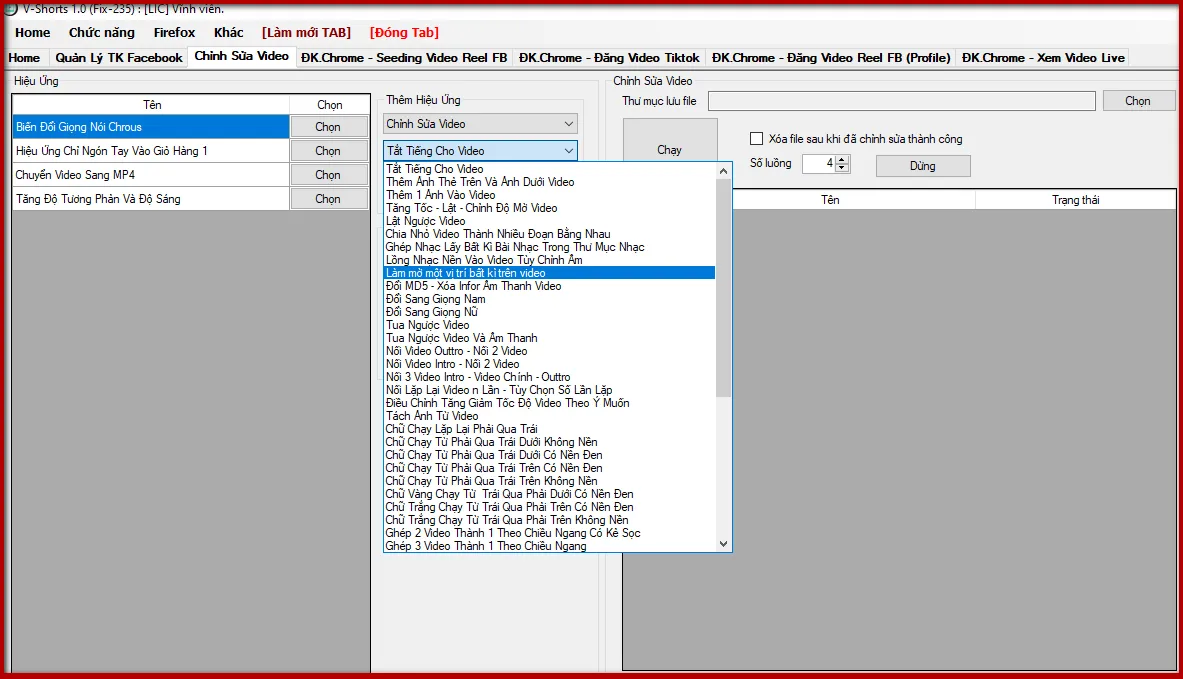1183x679 pixels.
Task: Click Chọn button next to Thư mục lưu file
Action: pyautogui.click(x=1138, y=101)
